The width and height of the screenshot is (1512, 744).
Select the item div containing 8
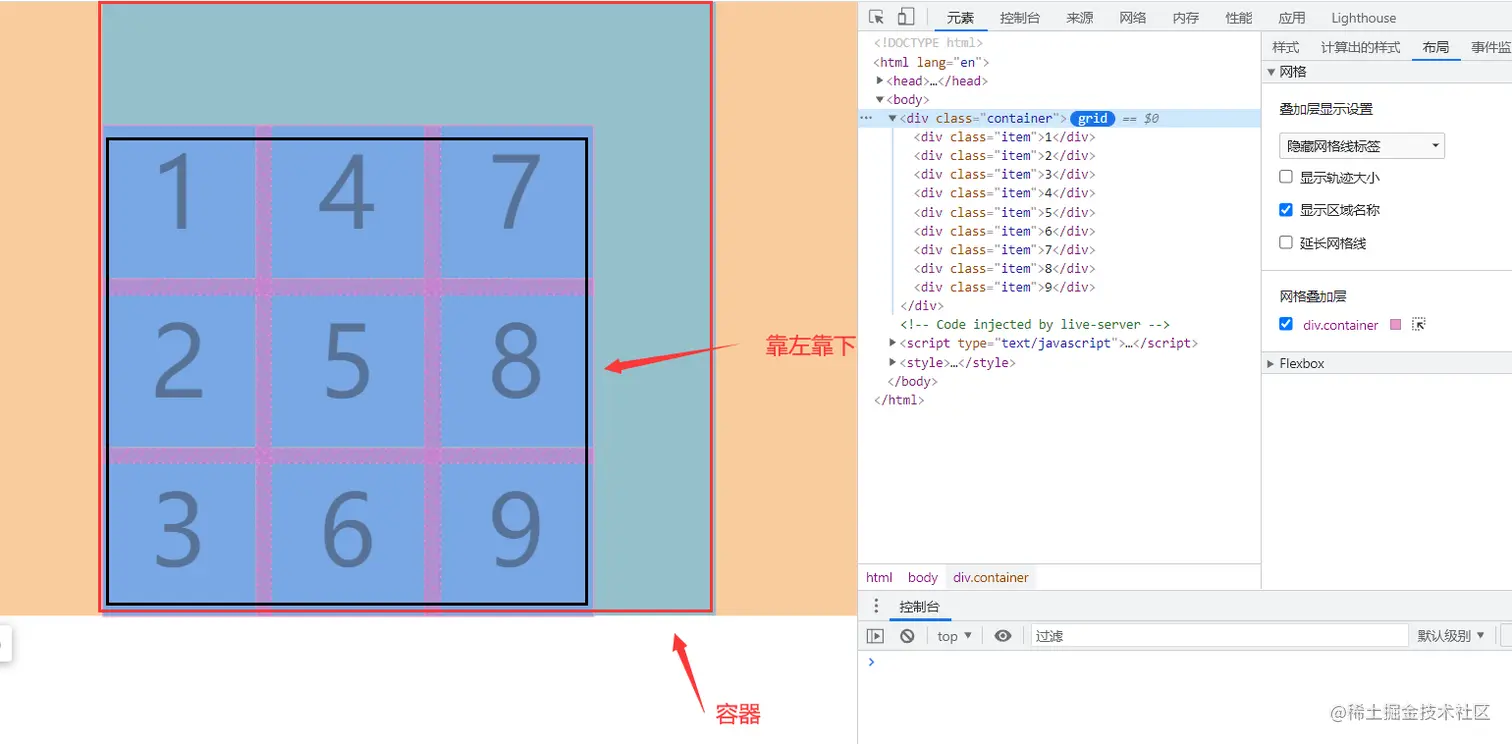coord(1005,268)
